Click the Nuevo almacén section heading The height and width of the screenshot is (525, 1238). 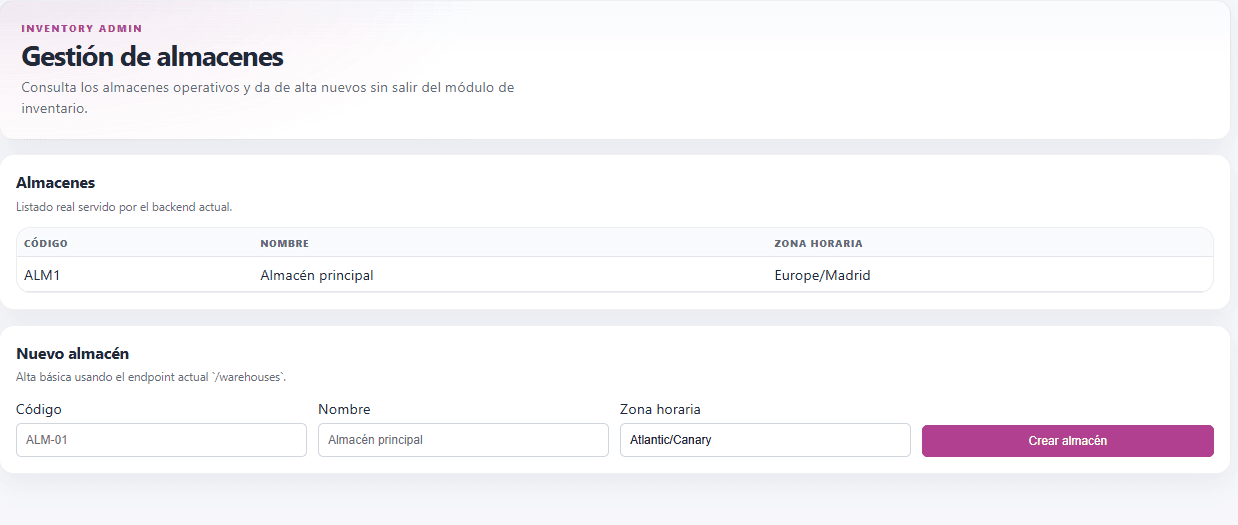[x=72, y=354]
